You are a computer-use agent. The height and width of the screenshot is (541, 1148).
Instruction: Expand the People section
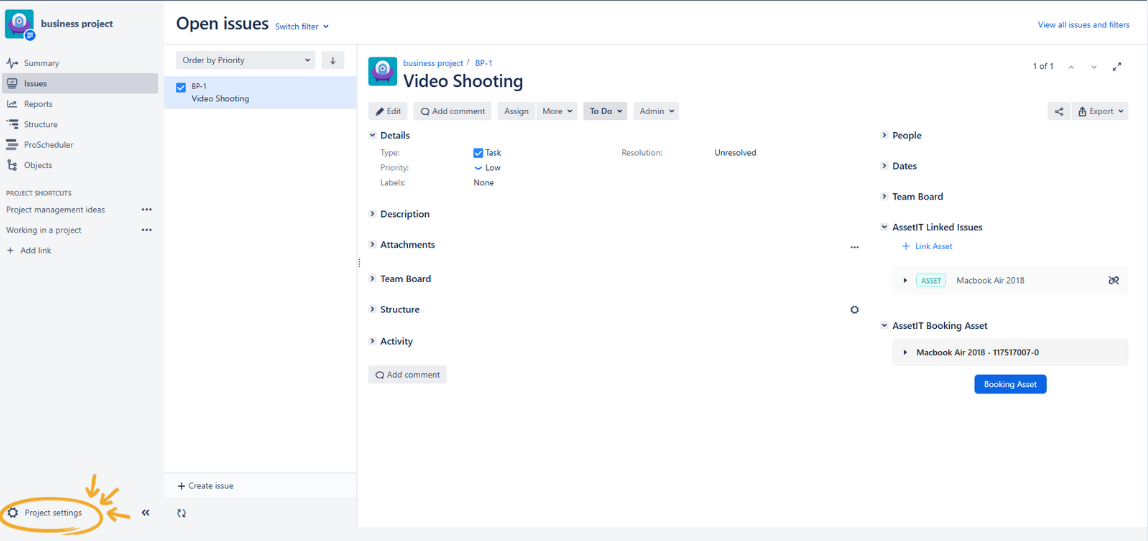click(x=906, y=135)
